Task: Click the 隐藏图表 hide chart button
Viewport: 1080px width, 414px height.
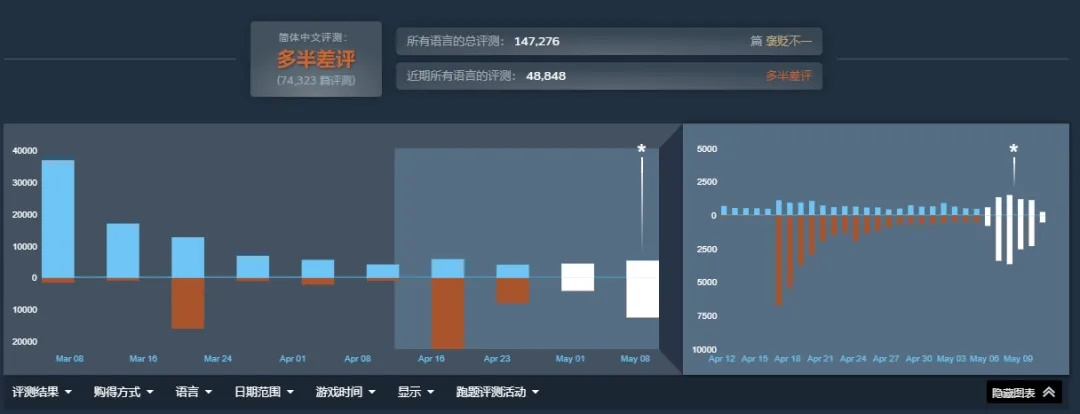Action: (x=1024, y=392)
